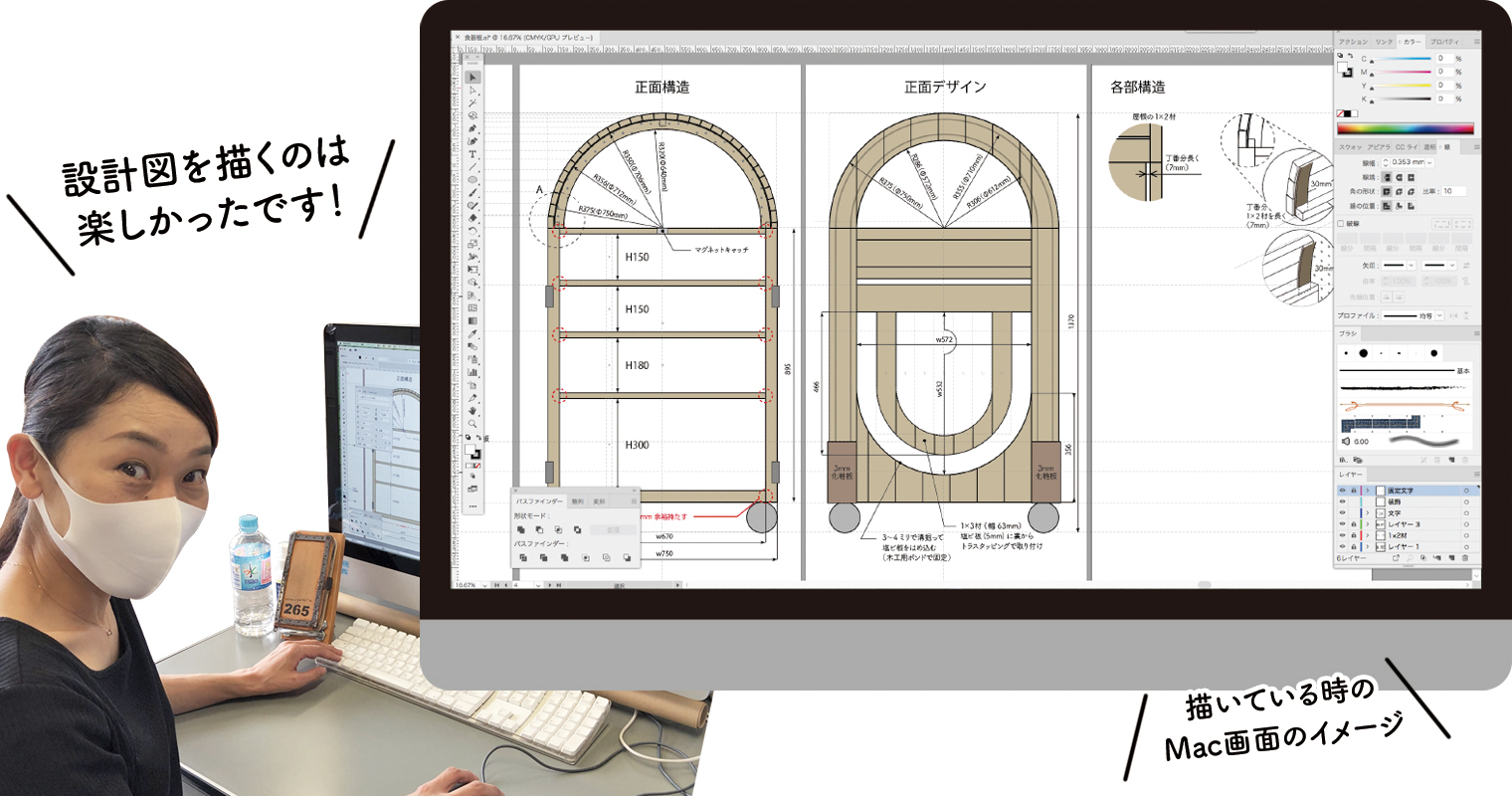
Task: Unlock the 1×2材 layer
Action: [x=1354, y=535]
